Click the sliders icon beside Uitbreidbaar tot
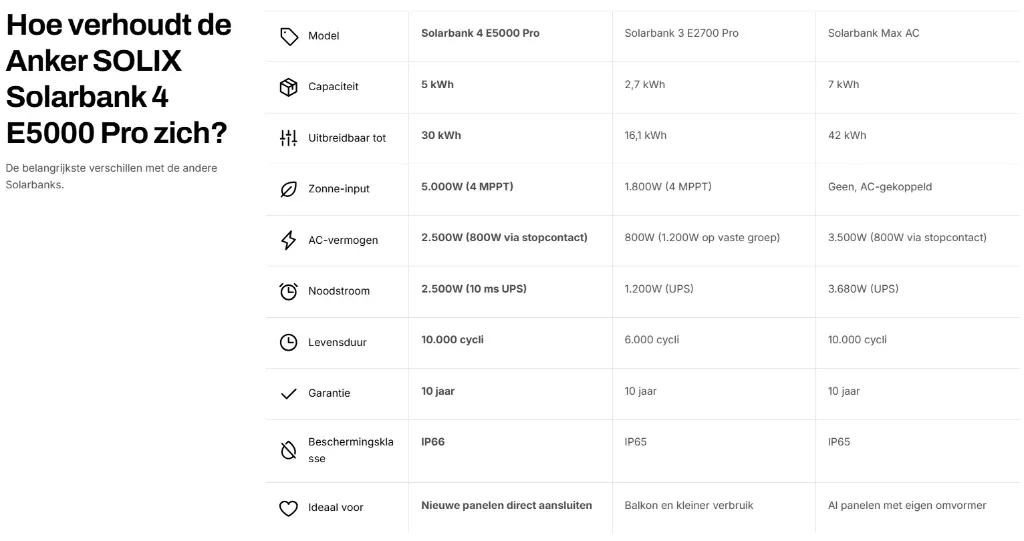The height and width of the screenshot is (541, 1024). pyautogui.click(x=289, y=138)
